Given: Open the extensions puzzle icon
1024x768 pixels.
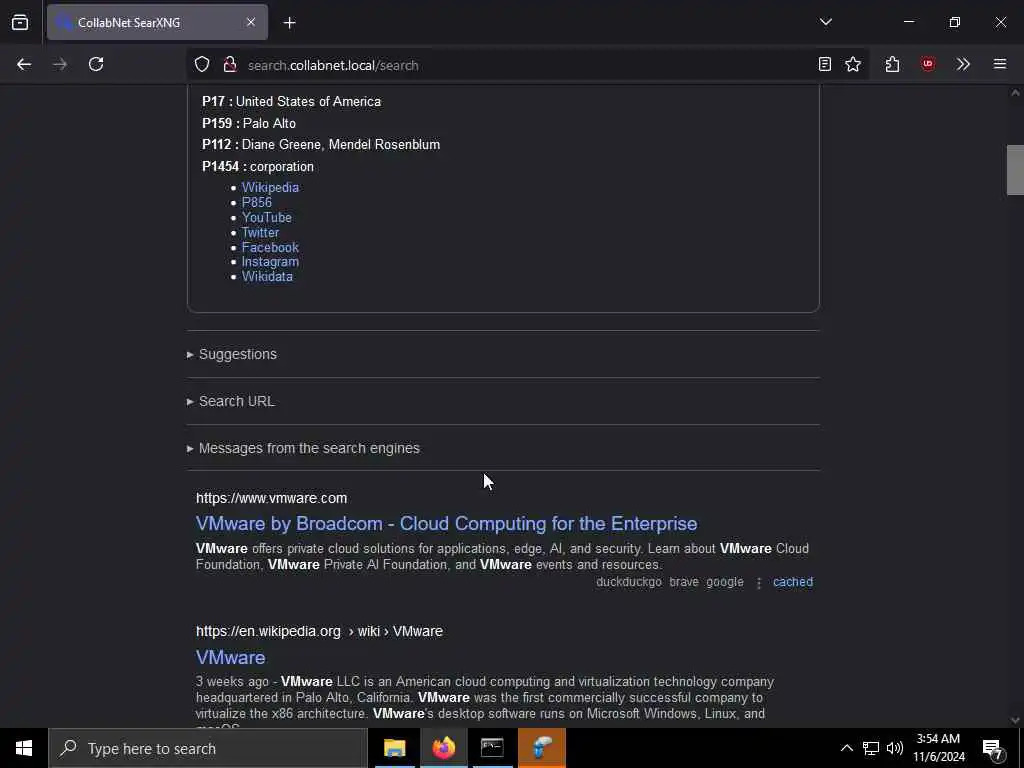Looking at the screenshot, I should pos(893,64).
